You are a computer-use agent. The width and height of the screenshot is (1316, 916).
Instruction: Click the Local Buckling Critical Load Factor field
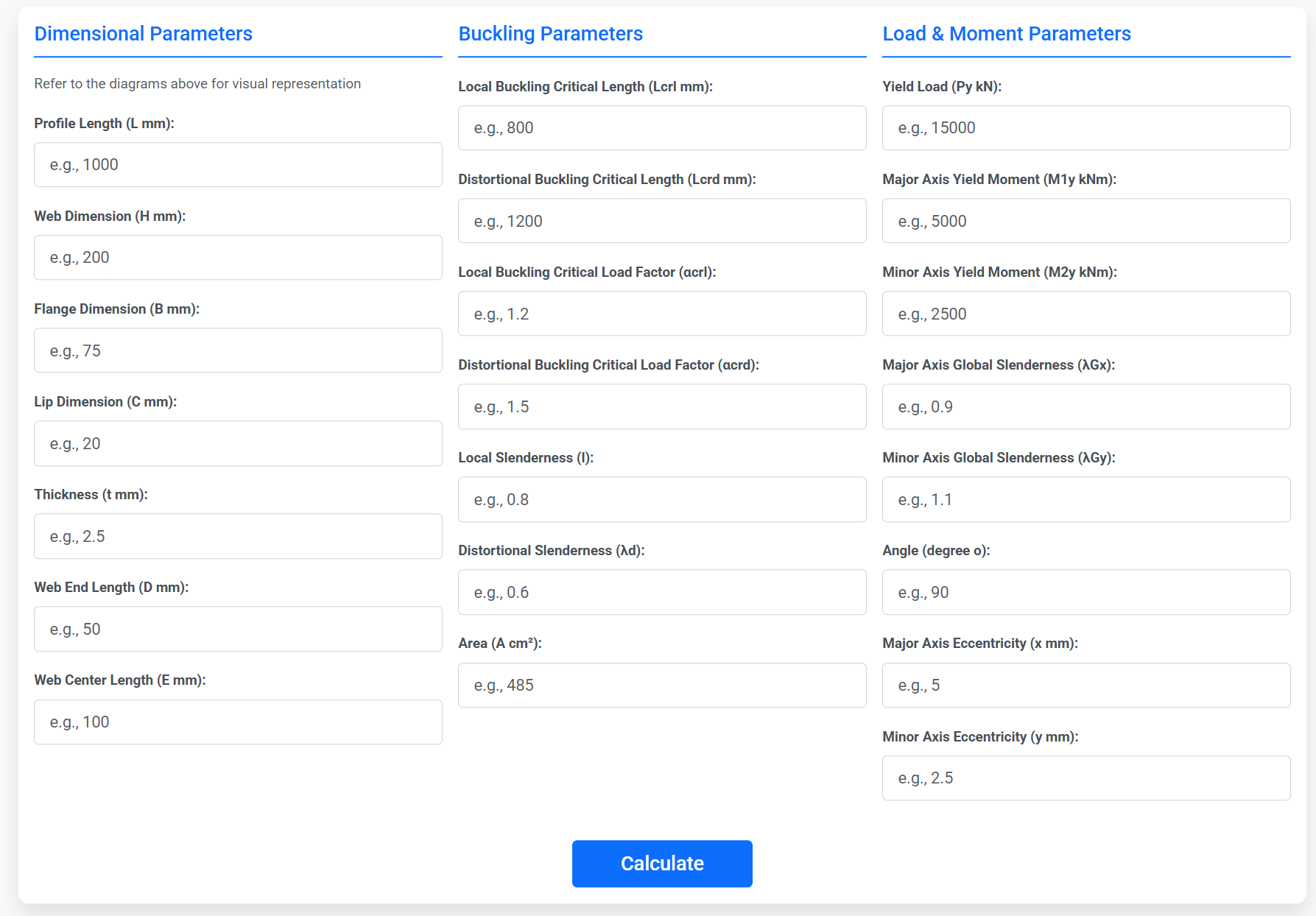pos(661,314)
